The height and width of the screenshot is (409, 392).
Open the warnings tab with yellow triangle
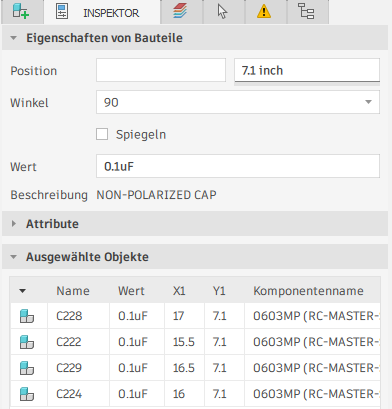point(265,12)
